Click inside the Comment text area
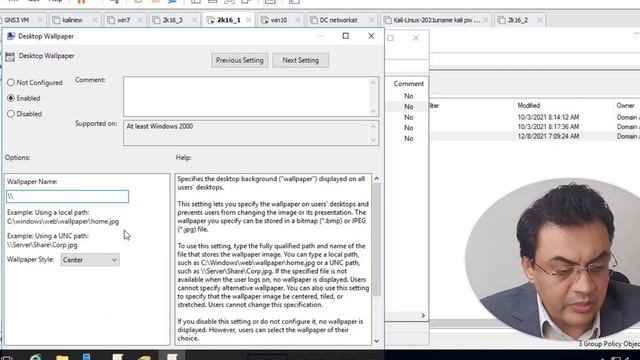Image resolution: width=640 pixels, height=360 pixels. (247, 96)
